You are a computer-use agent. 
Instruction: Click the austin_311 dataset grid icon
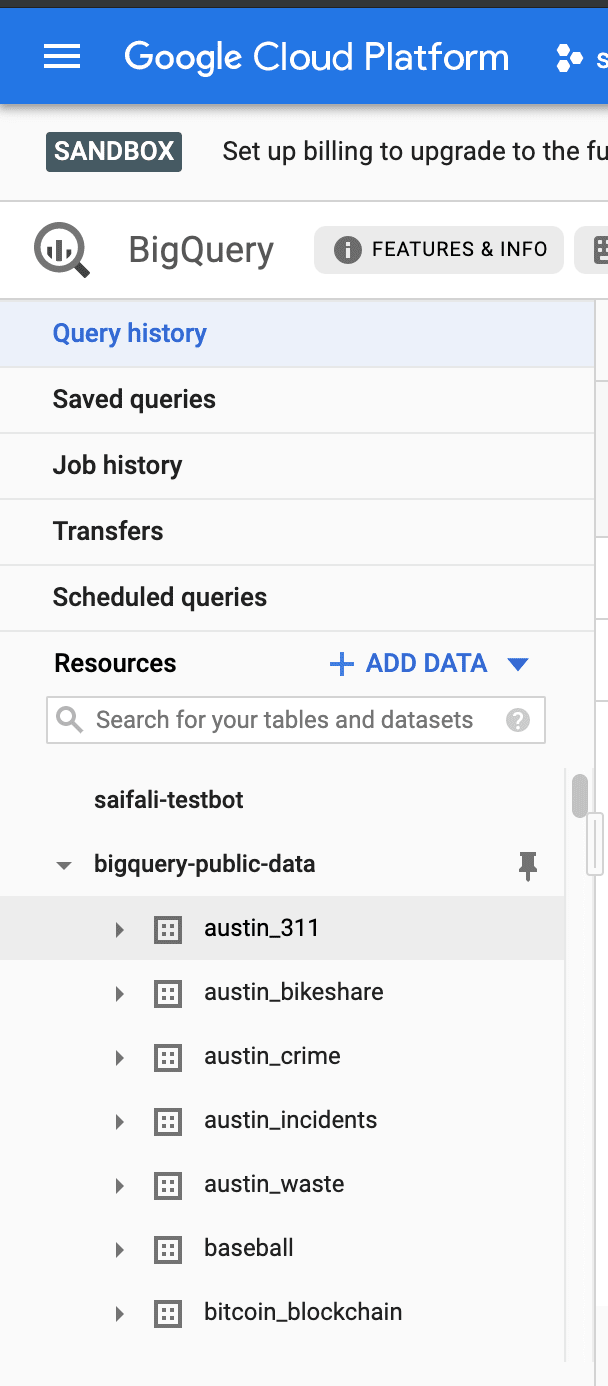pos(168,929)
